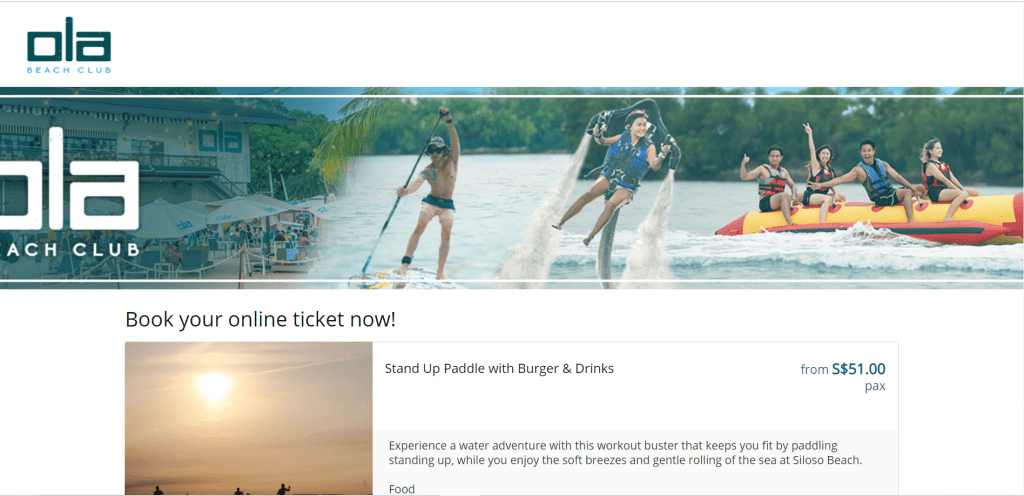Click the 'Book your online ticket now!' heading
The height and width of the screenshot is (496, 1024).
[x=261, y=320]
